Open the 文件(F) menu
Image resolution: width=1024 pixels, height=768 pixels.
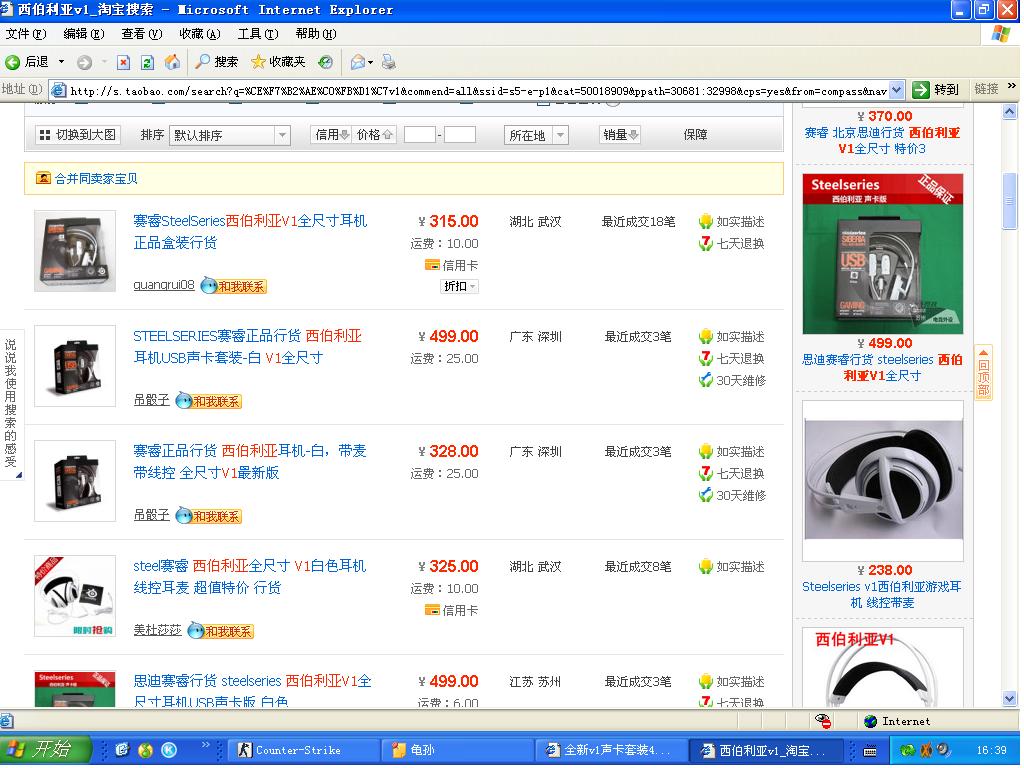pyautogui.click(x=26, y=34)
